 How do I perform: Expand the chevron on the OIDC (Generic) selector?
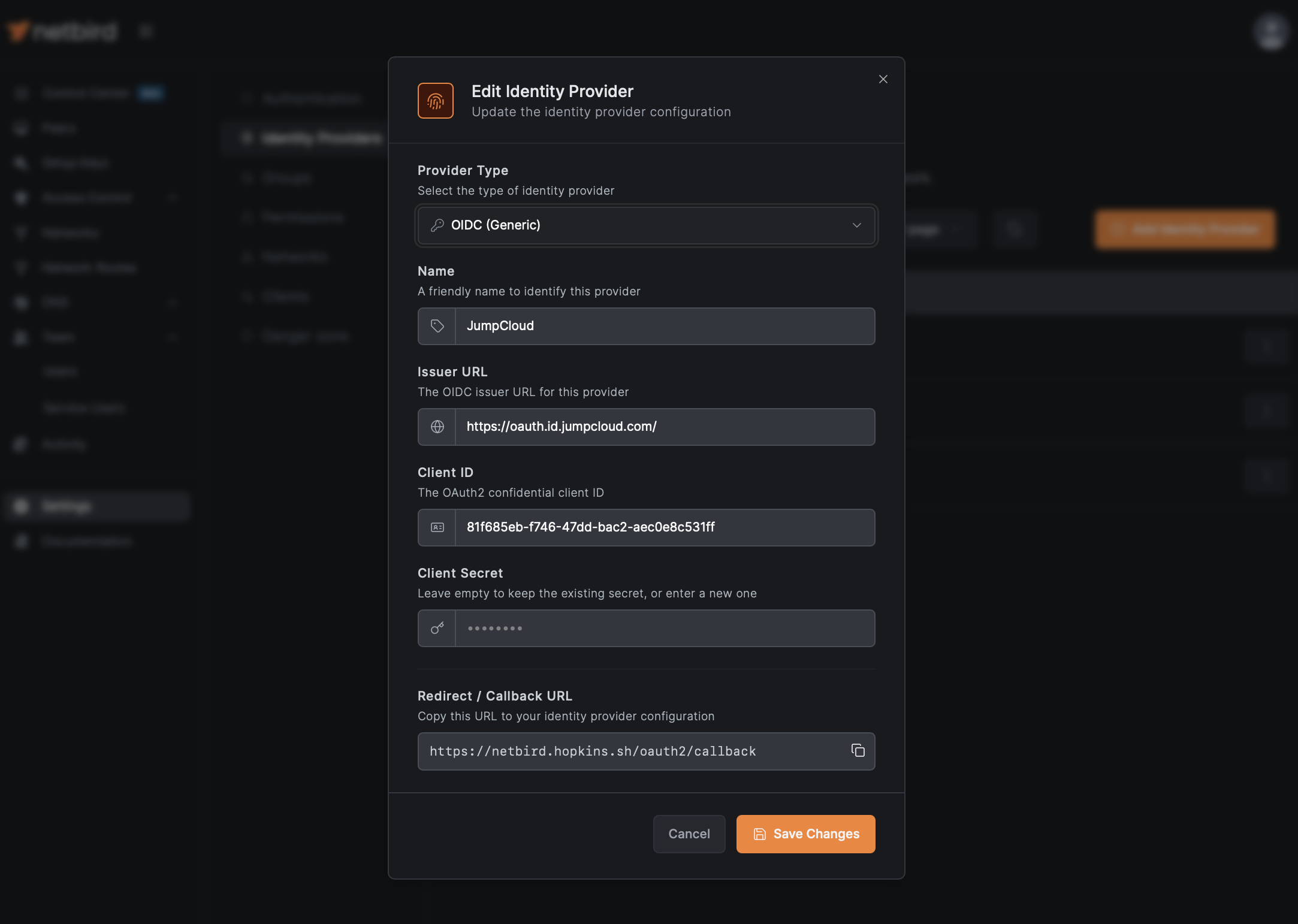[858, 225]
